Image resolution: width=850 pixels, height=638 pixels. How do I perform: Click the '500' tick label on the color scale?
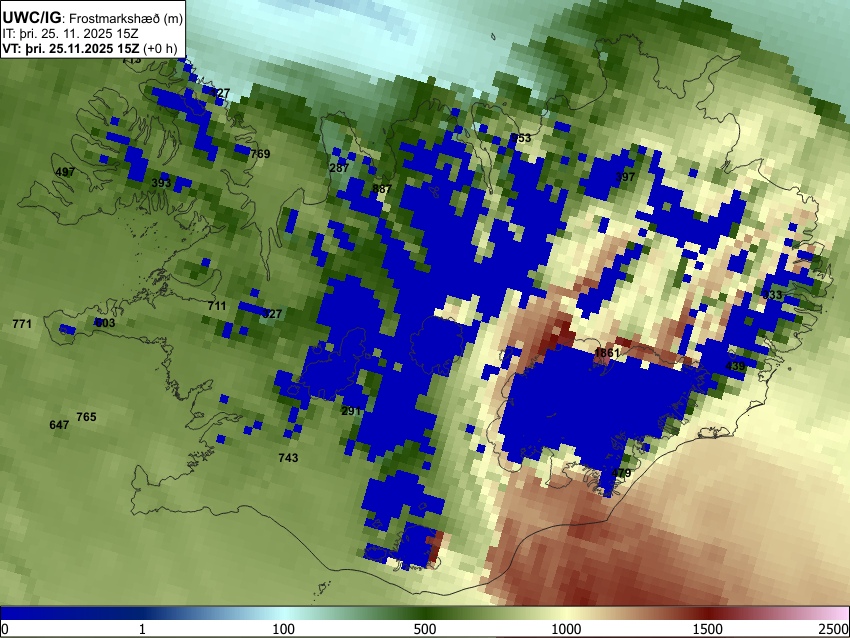pyautogui.click(x=425, y=629)
